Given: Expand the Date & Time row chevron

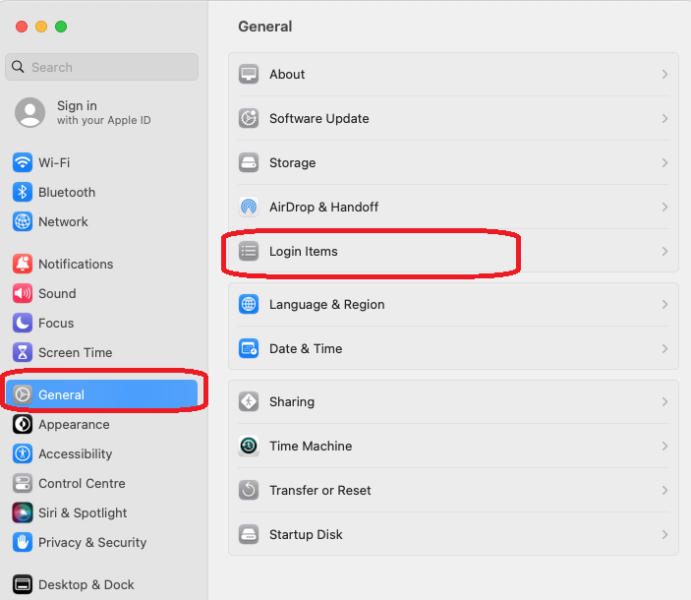Looking at the screenshot, I should (x=665, y=348).
